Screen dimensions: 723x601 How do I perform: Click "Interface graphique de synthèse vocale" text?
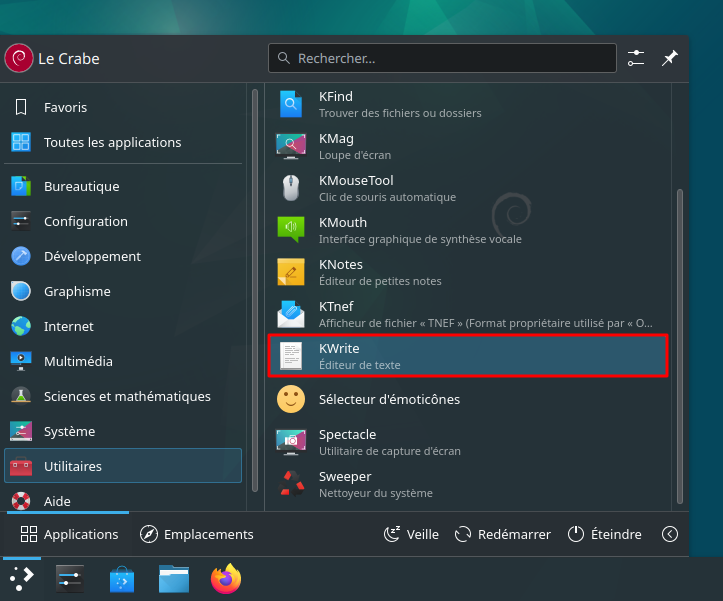(420, 239)
